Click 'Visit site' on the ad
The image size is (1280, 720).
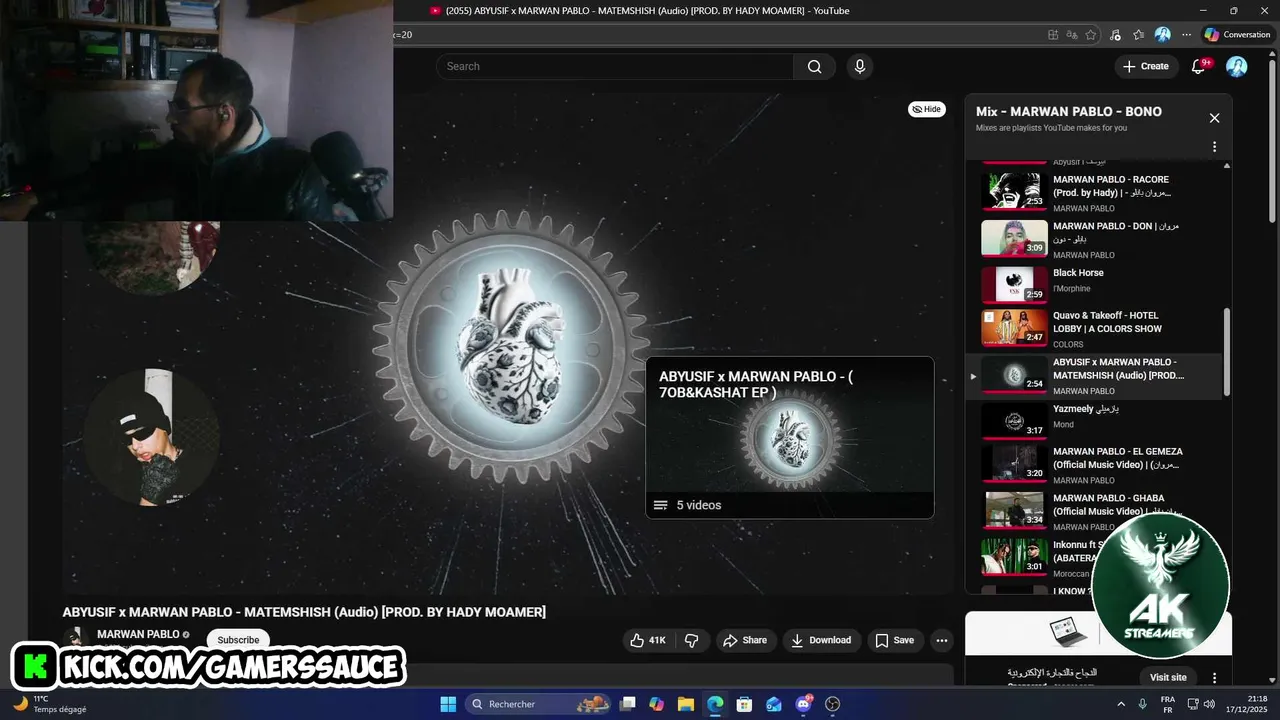coord(1168,677)
